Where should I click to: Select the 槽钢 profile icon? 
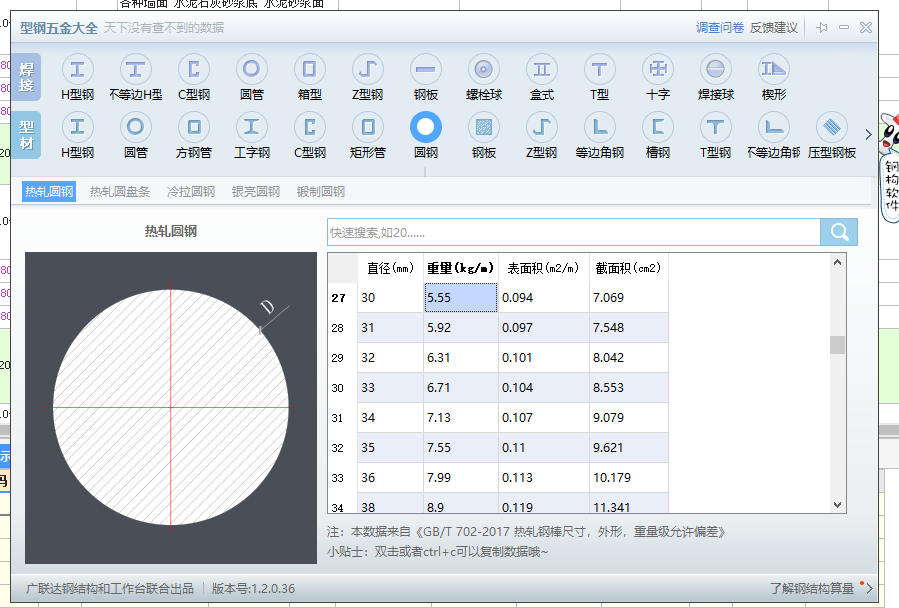pos(658,128)
